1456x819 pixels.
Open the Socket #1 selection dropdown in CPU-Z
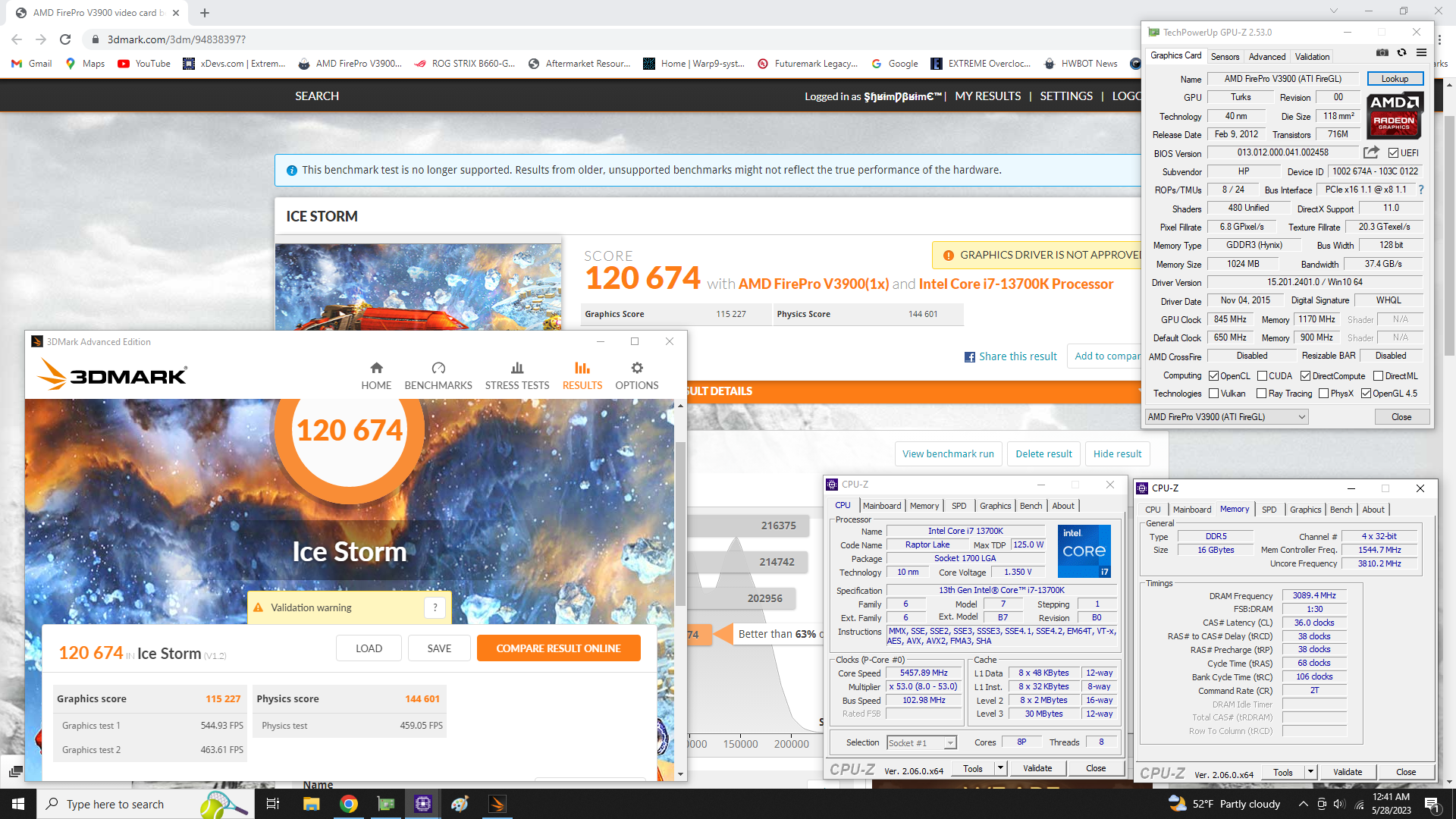coord(922,743)
